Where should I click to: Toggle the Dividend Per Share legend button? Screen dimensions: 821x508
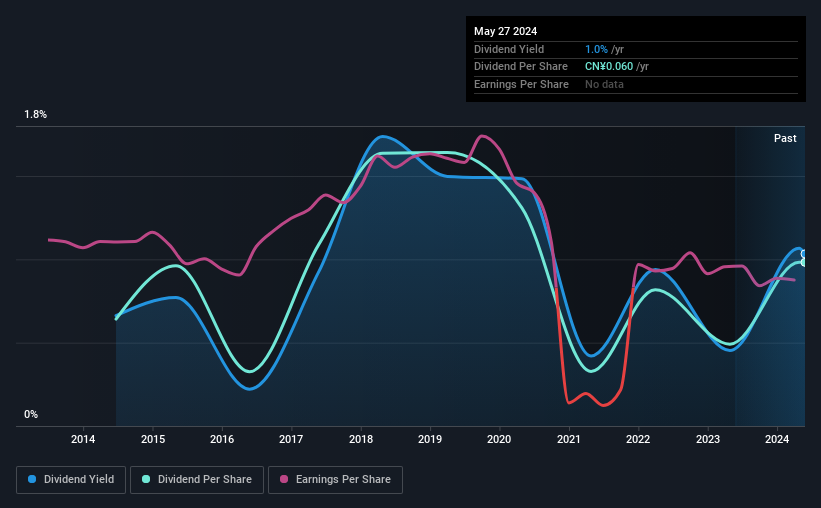pos(197,480)
